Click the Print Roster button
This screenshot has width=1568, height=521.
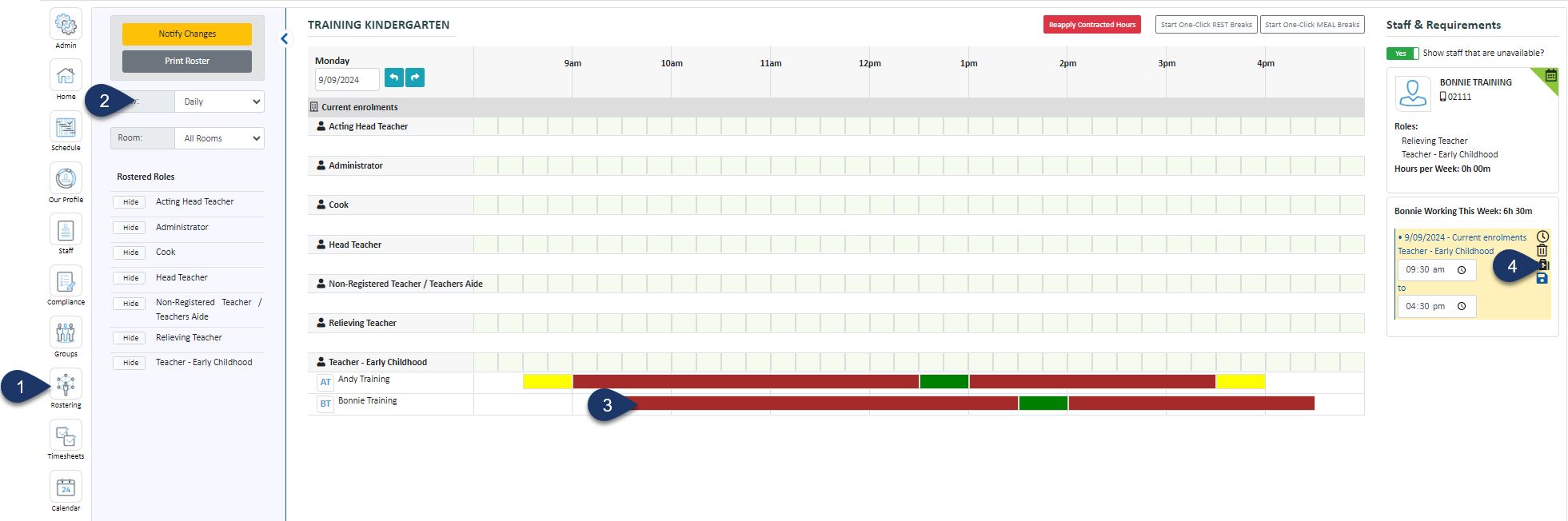tap(187, 61)
